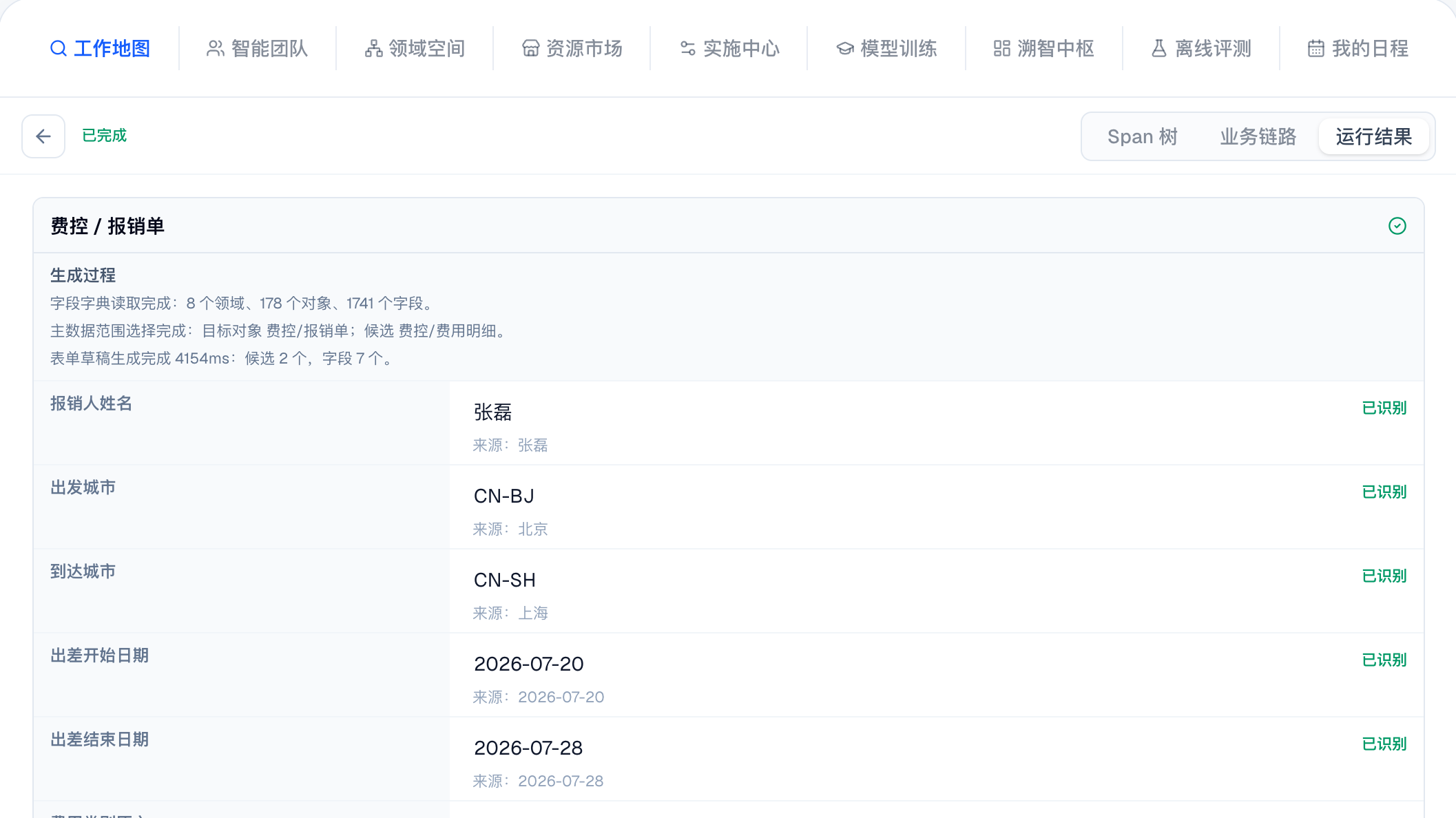Image resolution: width=1456 pixels, height=818 pixels.
Task: Open the 离线评测 nav tab
Action: [1201, 48]
